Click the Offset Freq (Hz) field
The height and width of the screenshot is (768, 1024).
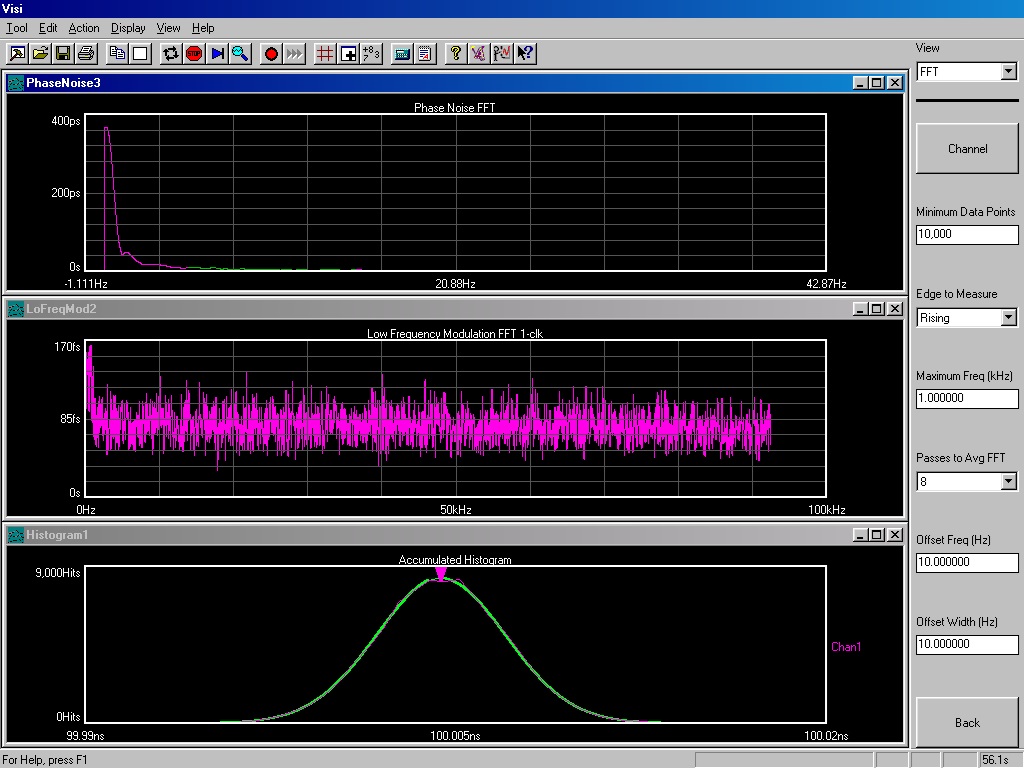[x=967, y=562]
